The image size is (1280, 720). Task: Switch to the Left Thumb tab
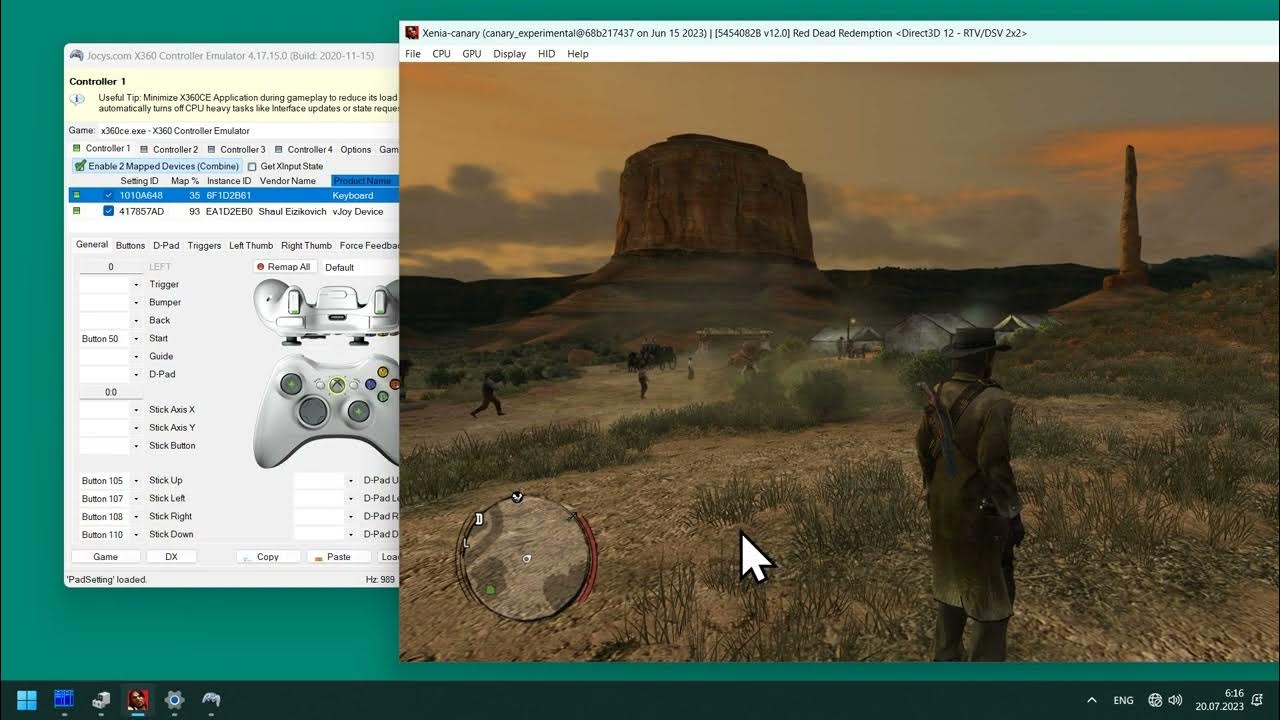pos(251,245)
